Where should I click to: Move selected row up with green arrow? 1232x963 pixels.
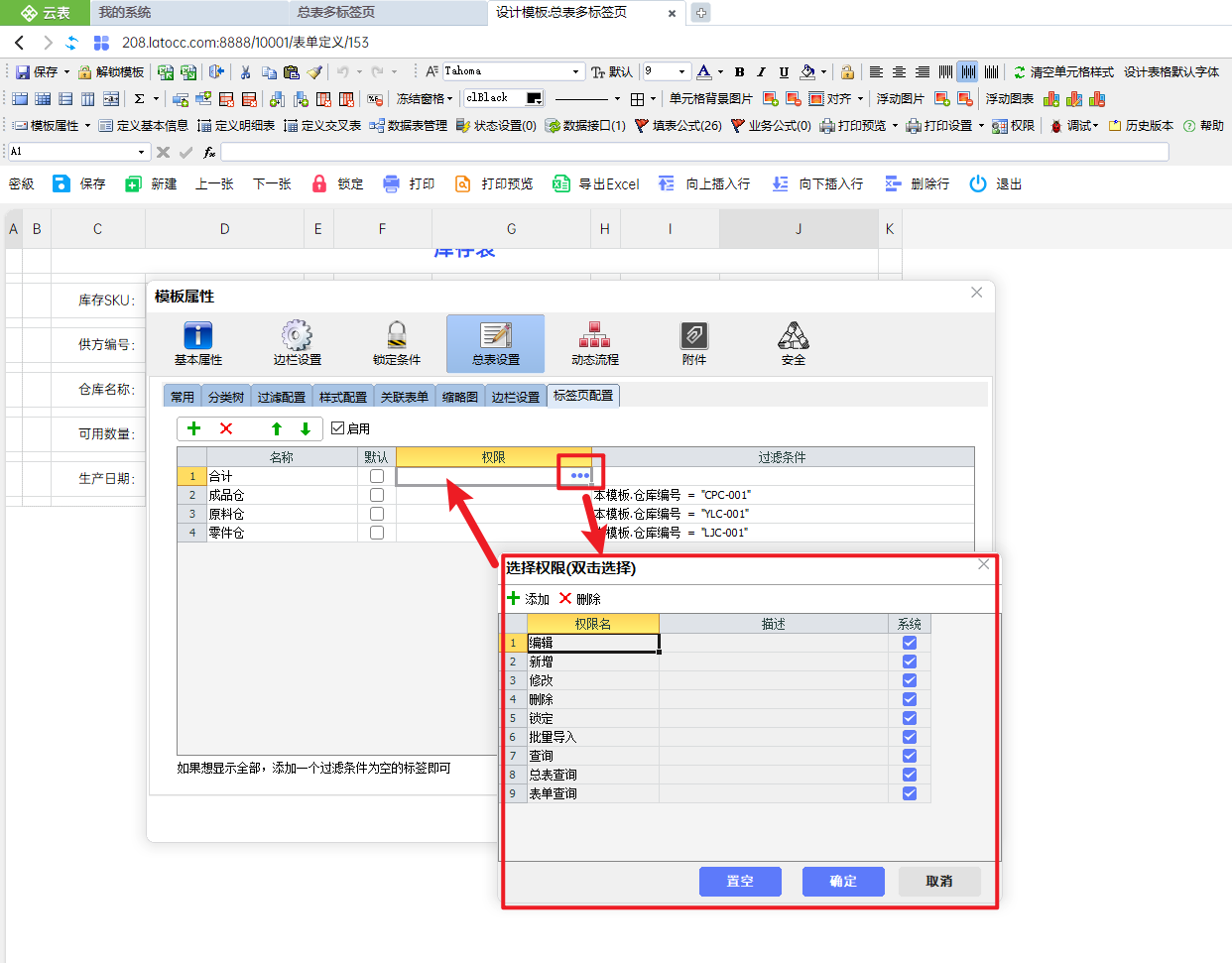pos(277,428)
